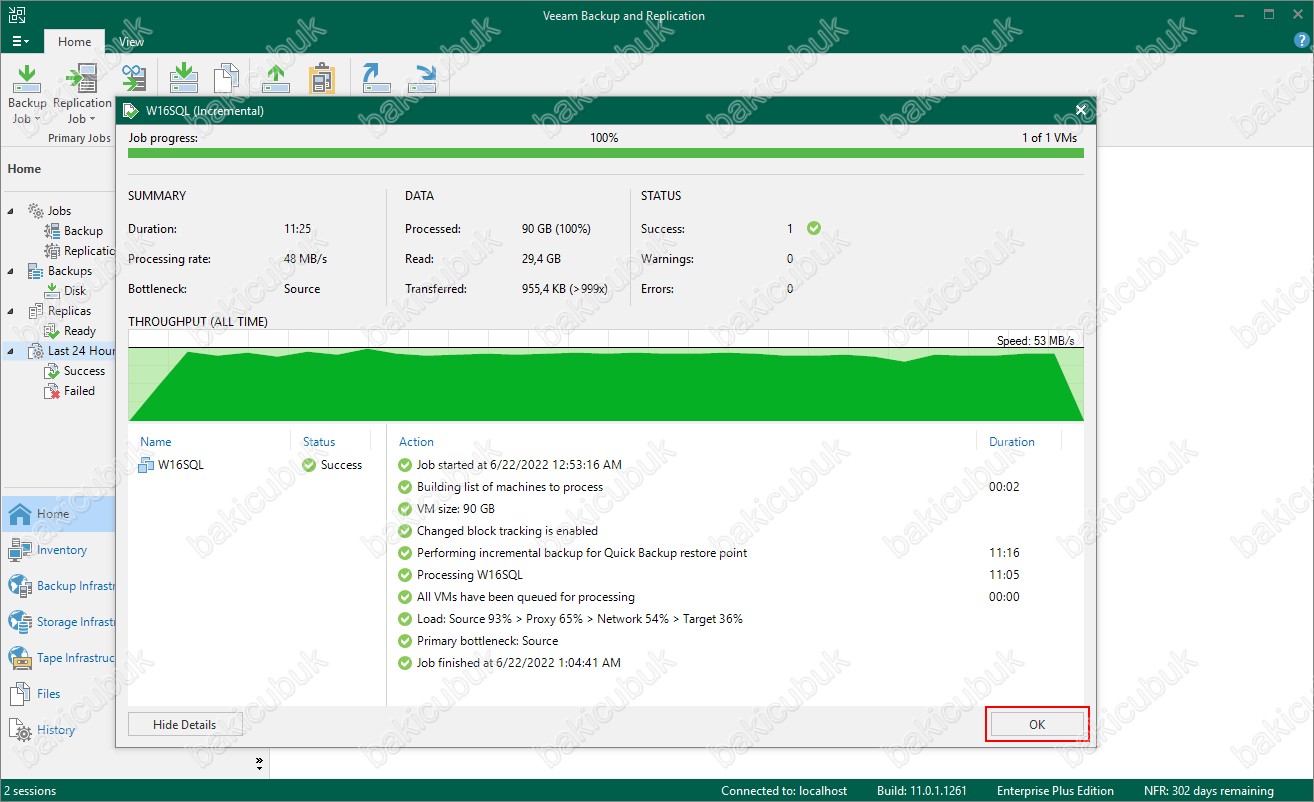Click the green job progress bar
Screen dimensions: 1314x802
(x=604, y=153)
